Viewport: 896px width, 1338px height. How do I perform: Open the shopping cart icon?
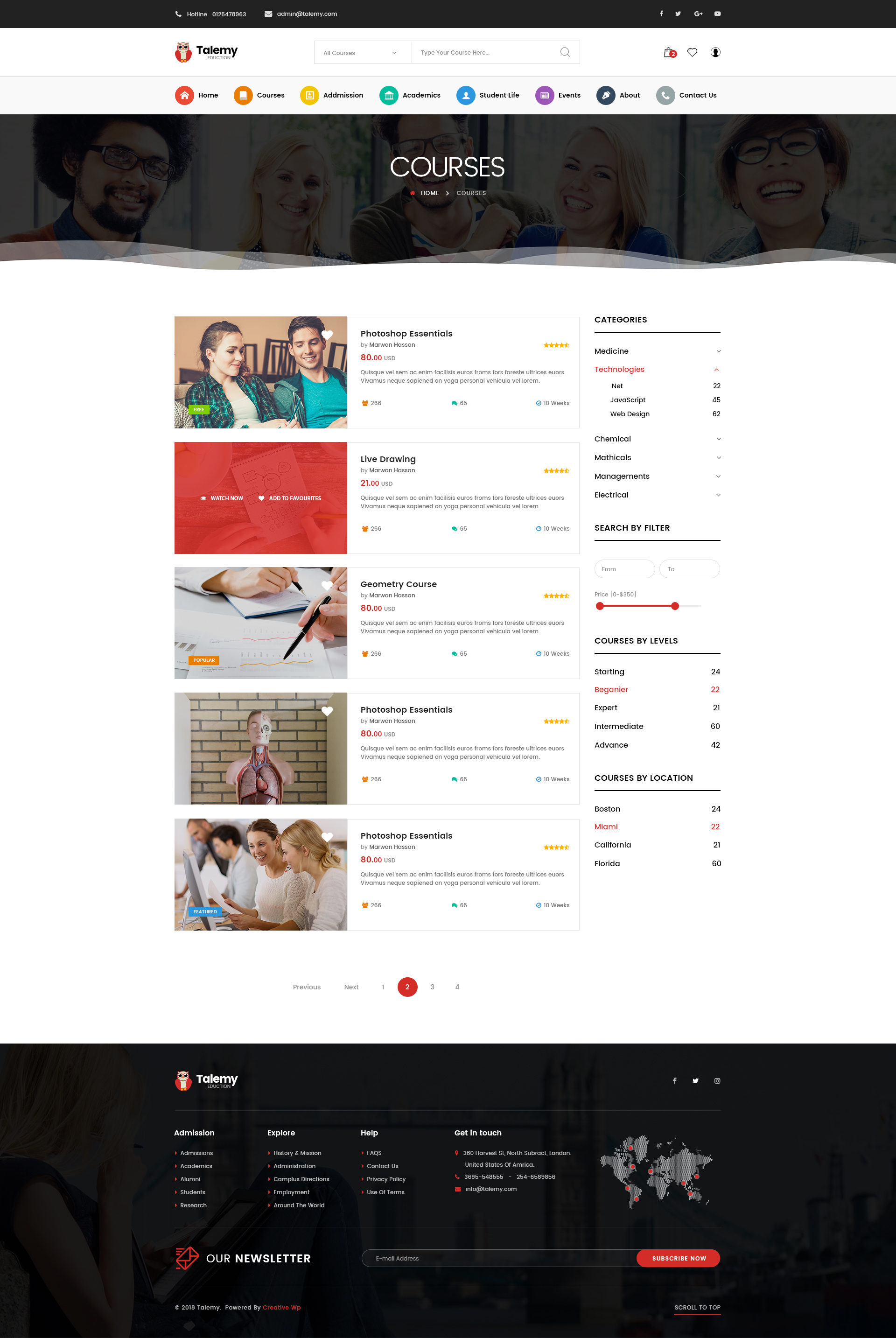point(669,53)
